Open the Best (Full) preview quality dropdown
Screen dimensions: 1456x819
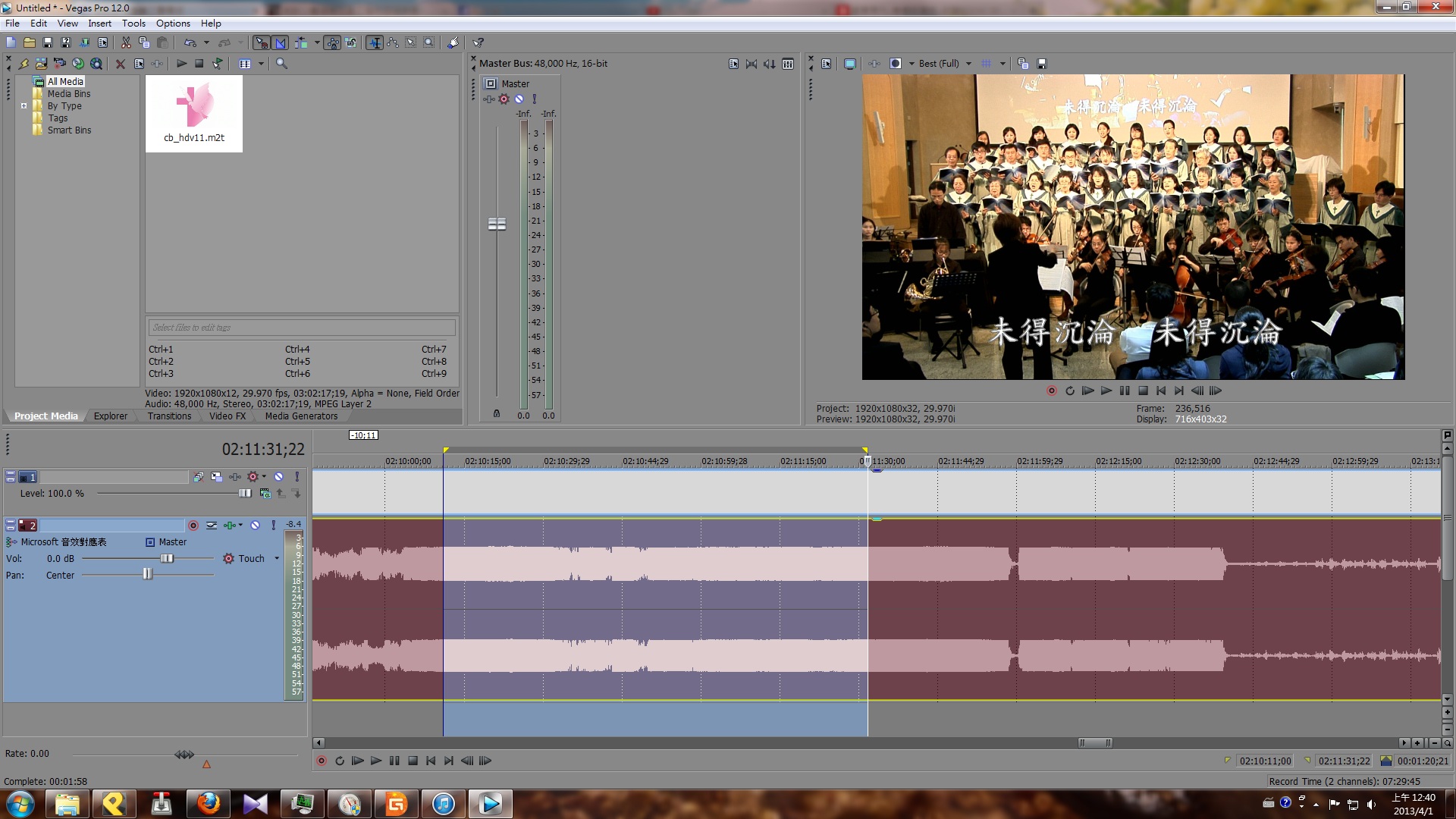pyautogui.click(x=968, y=64)
